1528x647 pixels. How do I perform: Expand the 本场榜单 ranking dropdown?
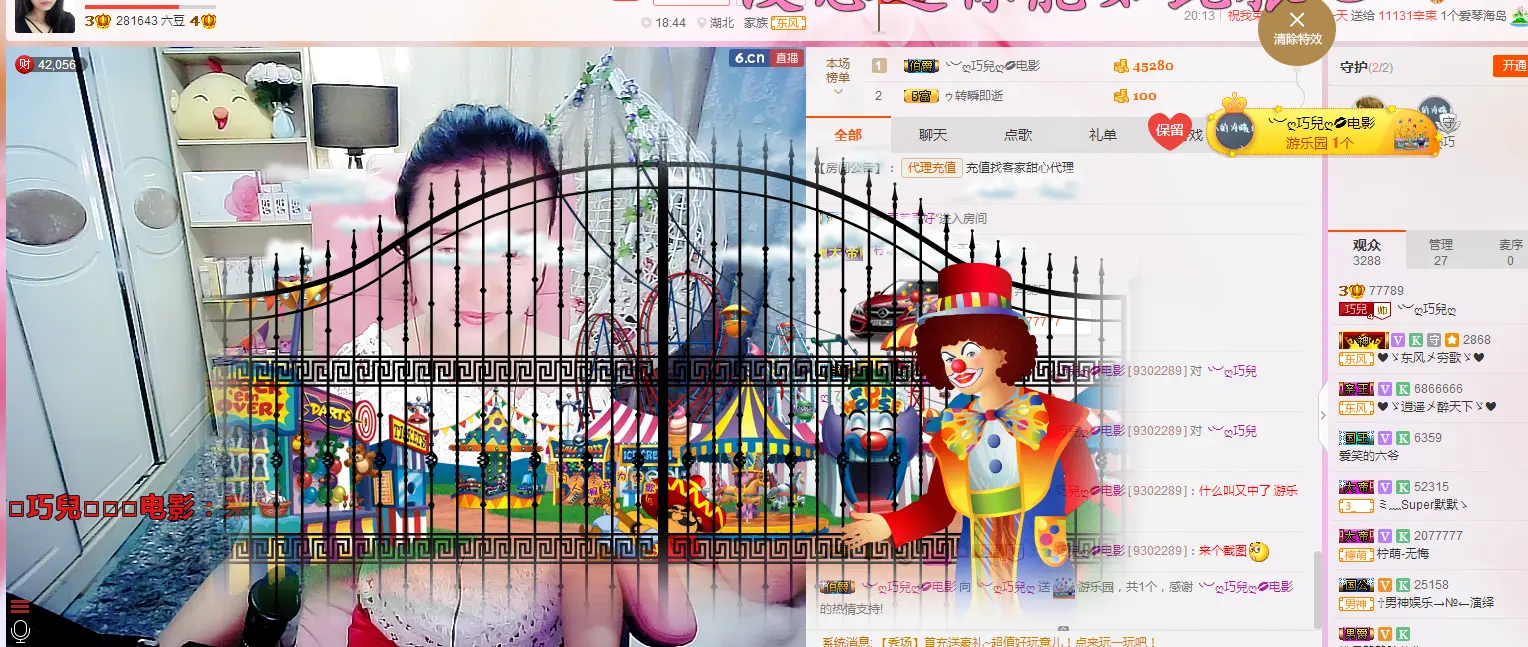tap(838, 78)
